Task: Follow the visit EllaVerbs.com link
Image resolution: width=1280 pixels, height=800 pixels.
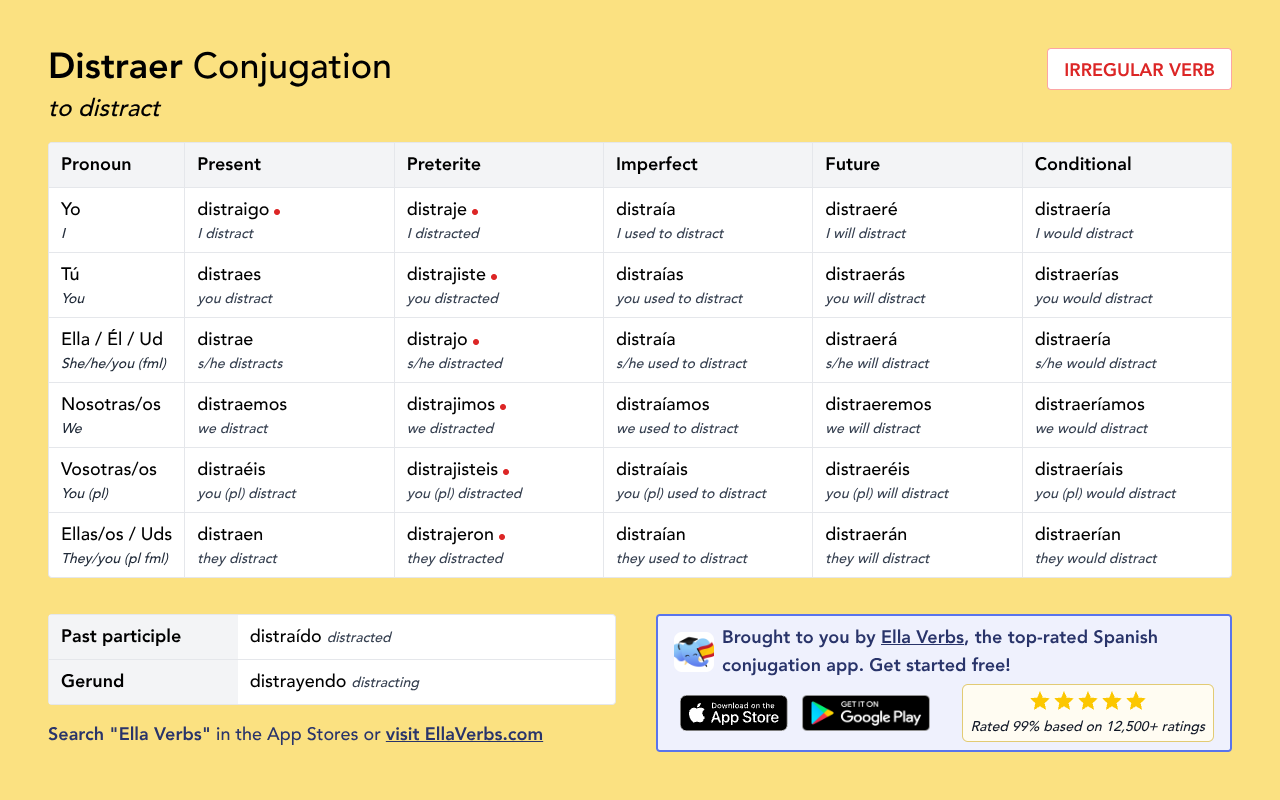Action: 464,734
